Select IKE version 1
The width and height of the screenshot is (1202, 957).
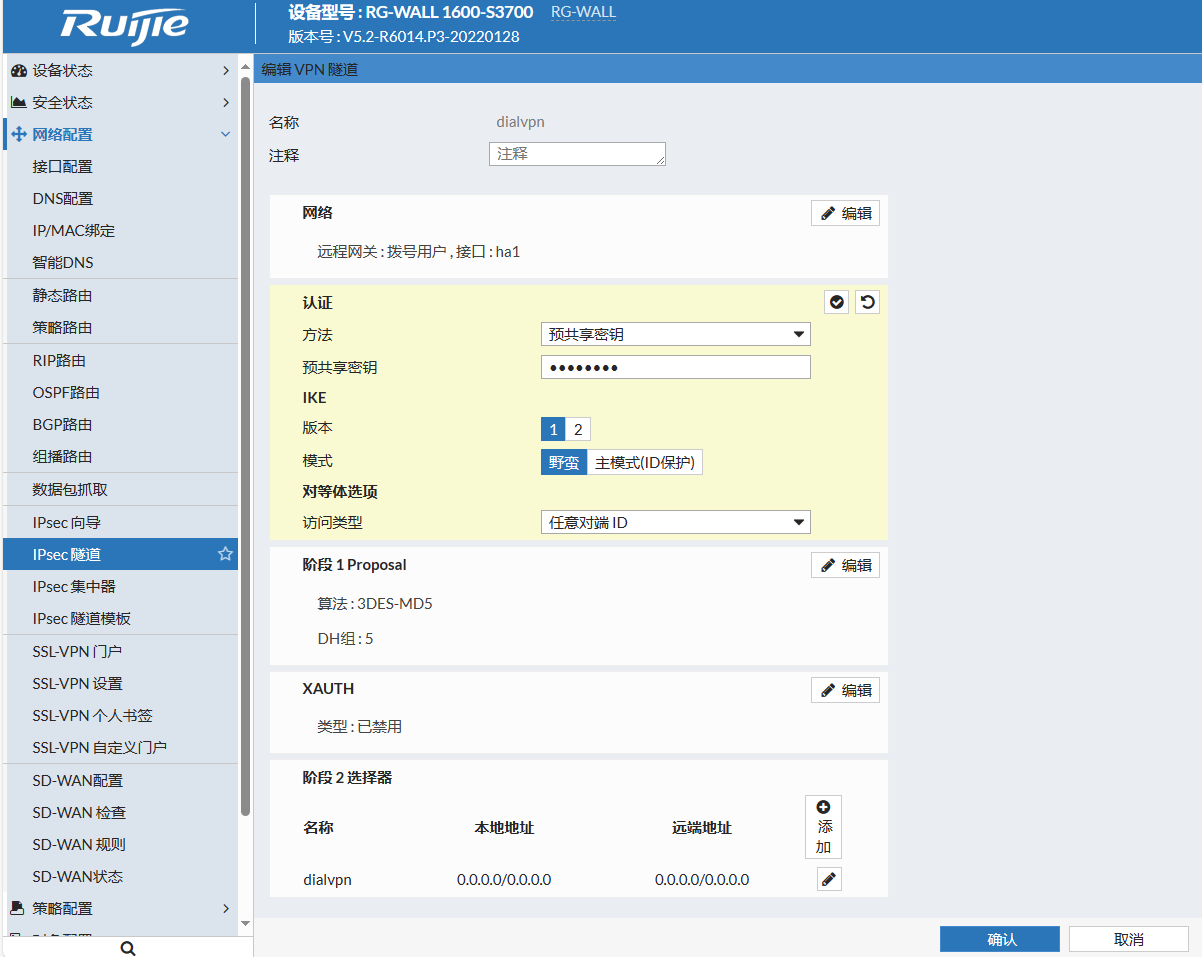pos(554,430)
